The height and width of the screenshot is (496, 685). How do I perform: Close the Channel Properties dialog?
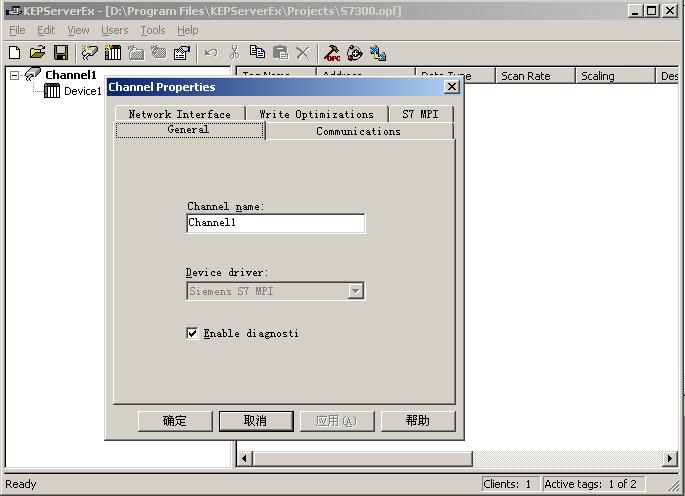(452, 87)
